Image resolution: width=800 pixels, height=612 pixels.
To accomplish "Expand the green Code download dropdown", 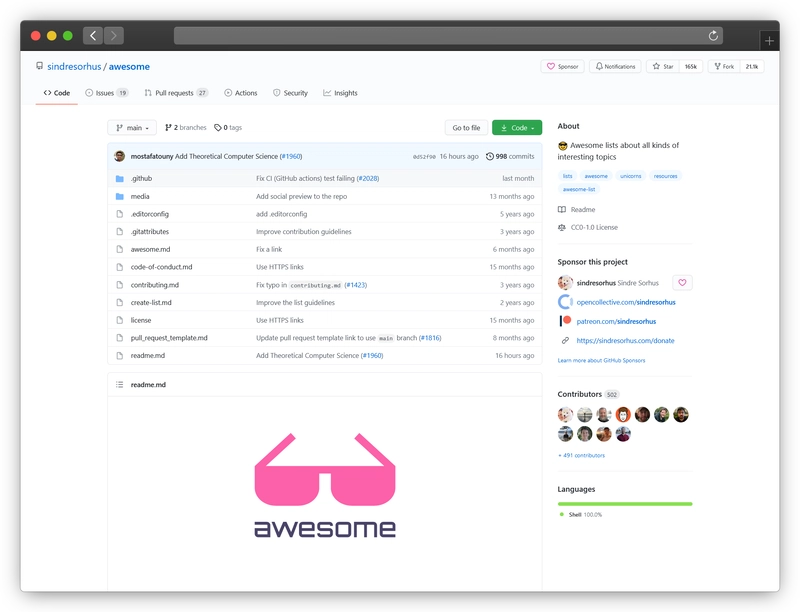I will pos(517,128).
